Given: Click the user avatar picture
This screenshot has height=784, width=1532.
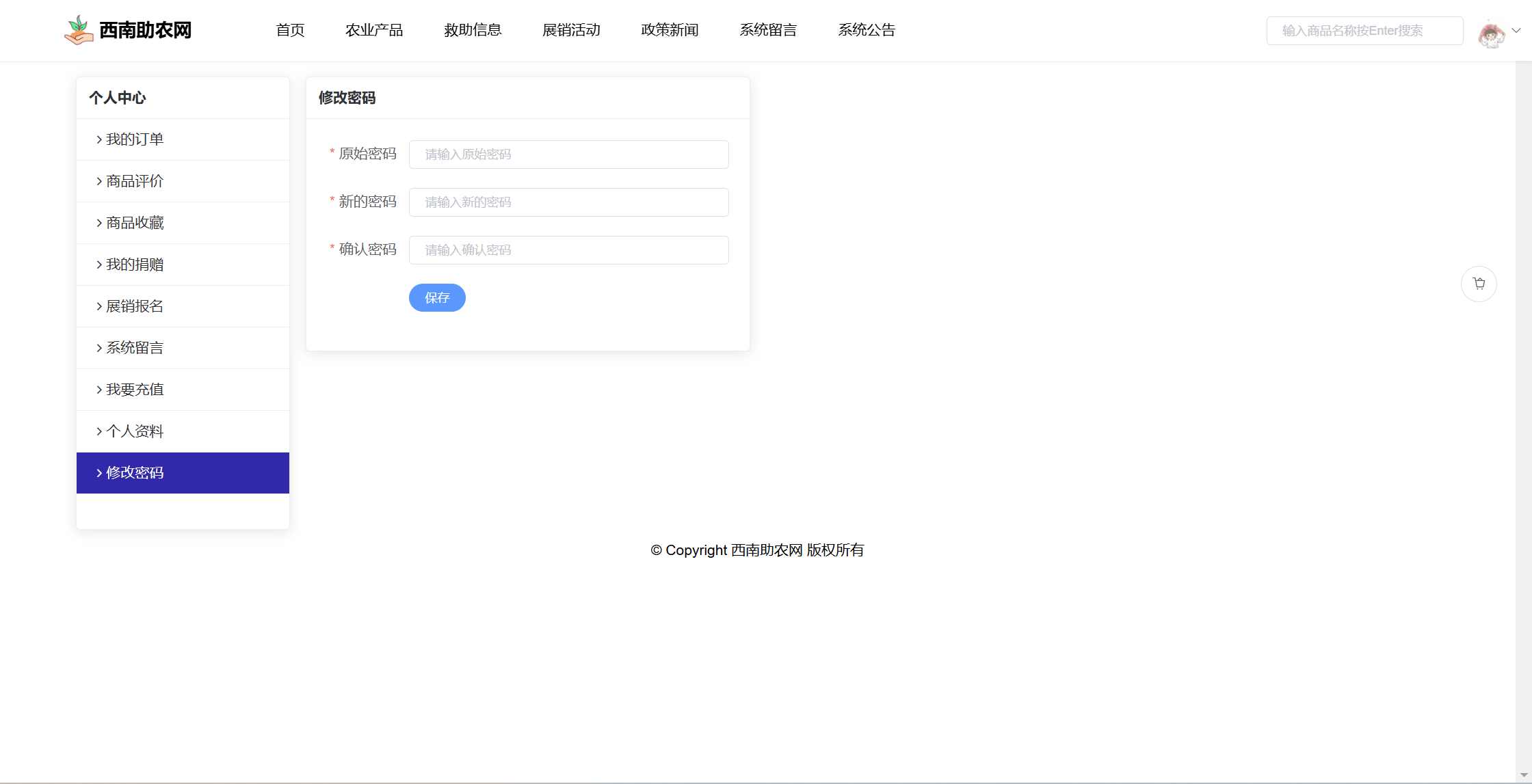Looking at the screenshot, I should pyautogui.click(x=1491, y=33).
